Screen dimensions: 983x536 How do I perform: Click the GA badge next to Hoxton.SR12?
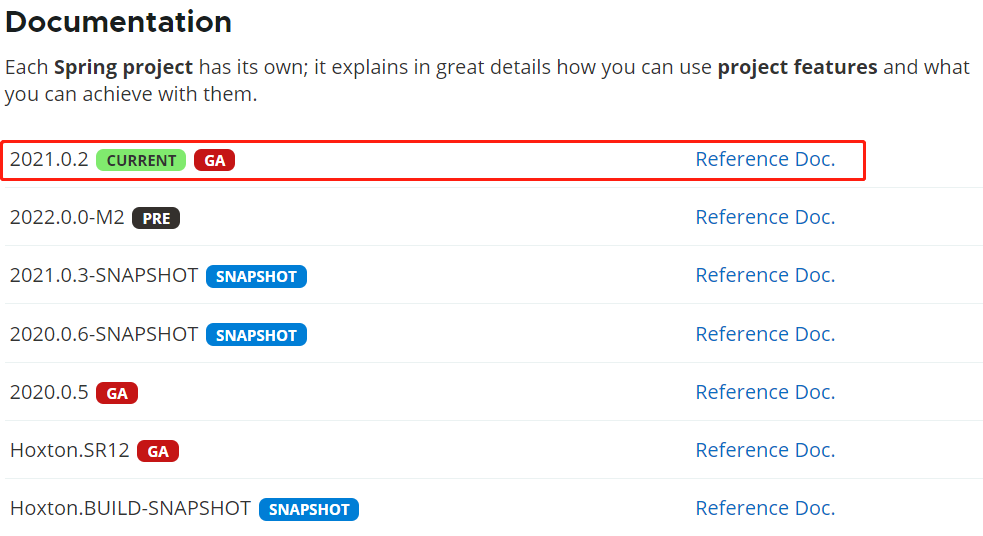point(158,451)
